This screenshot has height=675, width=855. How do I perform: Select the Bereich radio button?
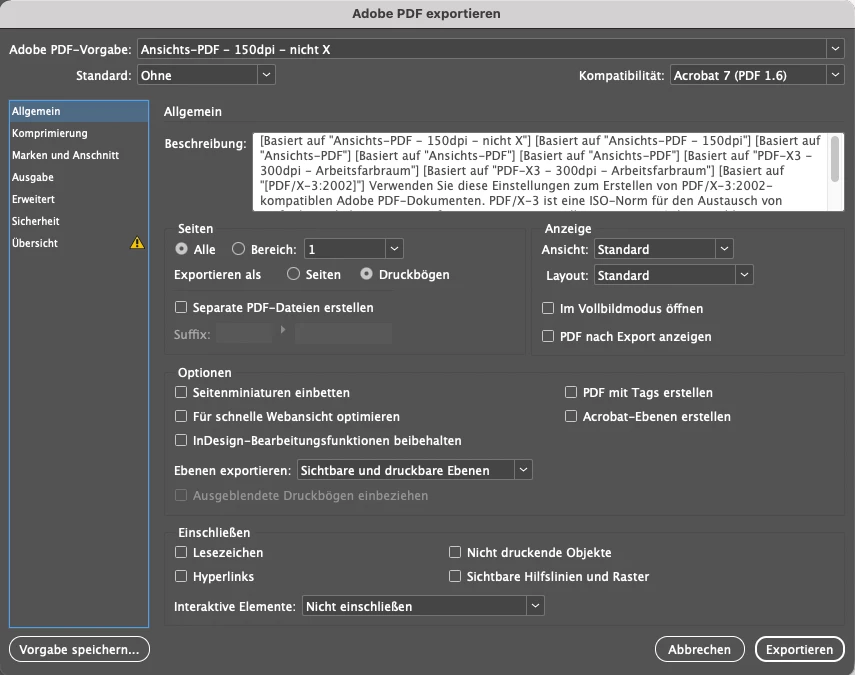(x=238, y=249)
